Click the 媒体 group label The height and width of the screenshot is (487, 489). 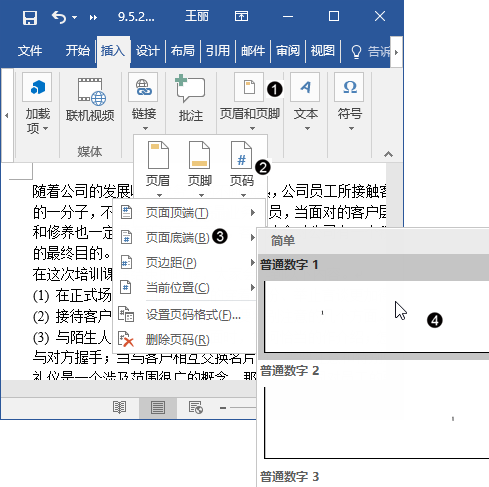click(x=90, y=152)
